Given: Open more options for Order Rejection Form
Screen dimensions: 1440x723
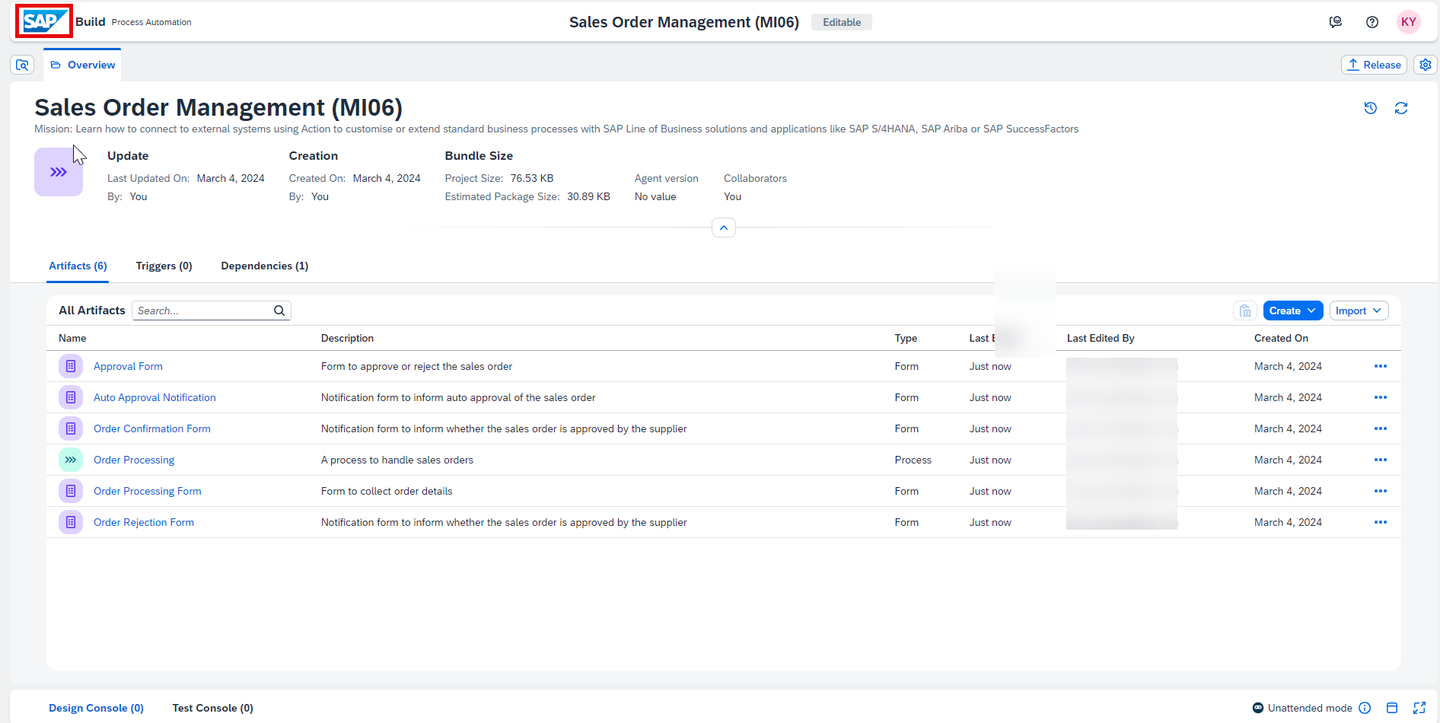Looking at the screenshot, I should pyautogui.click(x=1381, y=522).
